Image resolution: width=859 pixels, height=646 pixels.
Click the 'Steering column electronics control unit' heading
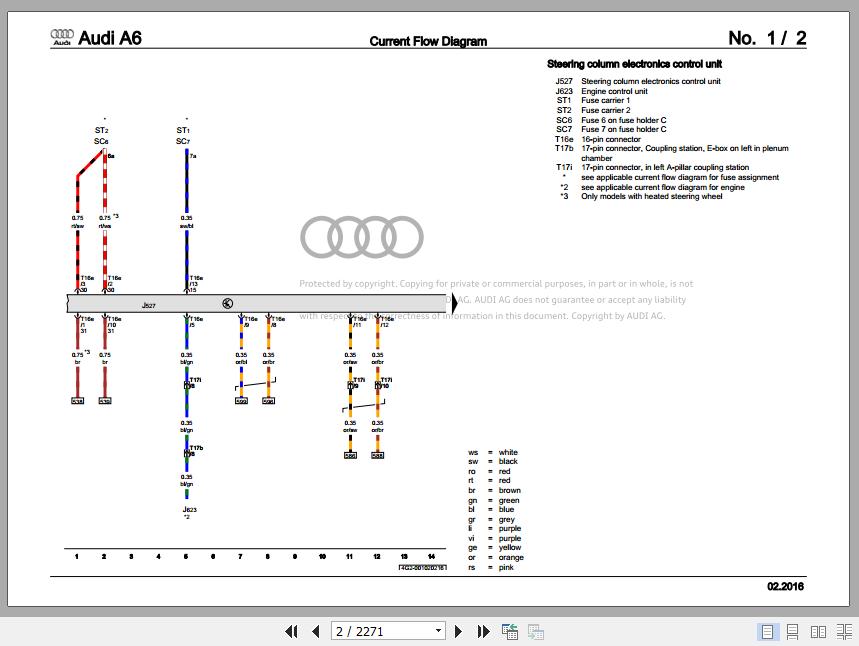pos(634,64)
